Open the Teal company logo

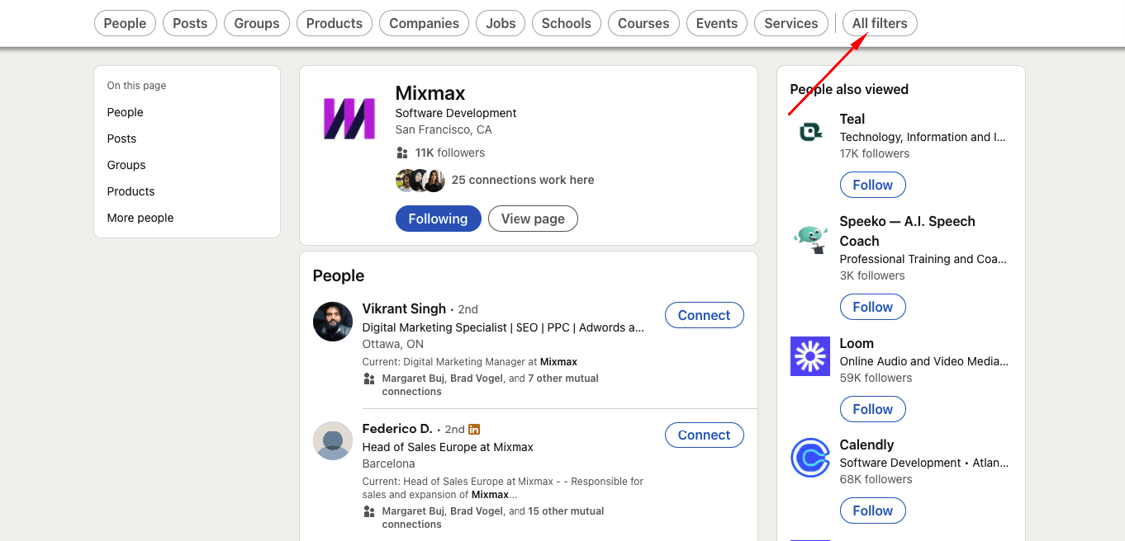810,132
